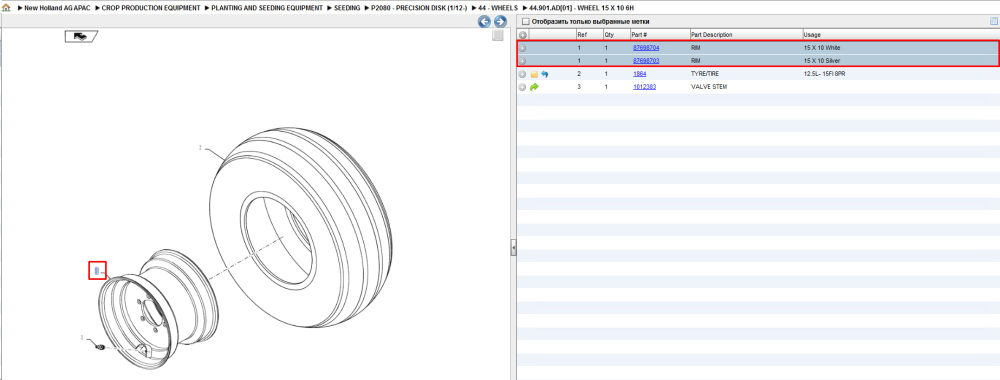Toggle the gray square box above the diagram

click(x=498, y=36)
